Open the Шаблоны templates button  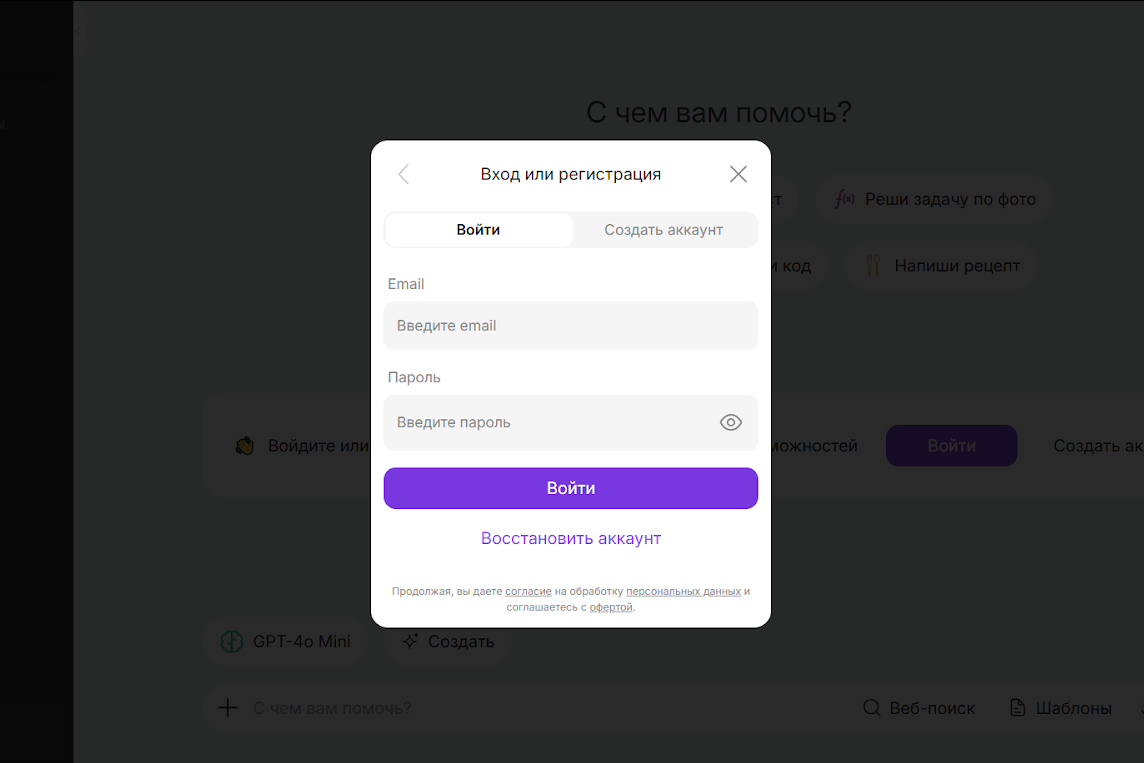[x=1061, y=708]
